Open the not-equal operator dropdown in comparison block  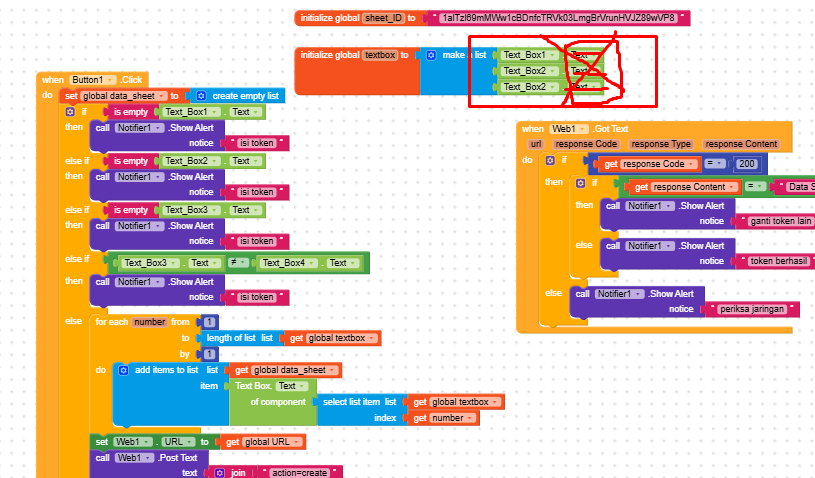pyautogui.click(x=238, y=263)
